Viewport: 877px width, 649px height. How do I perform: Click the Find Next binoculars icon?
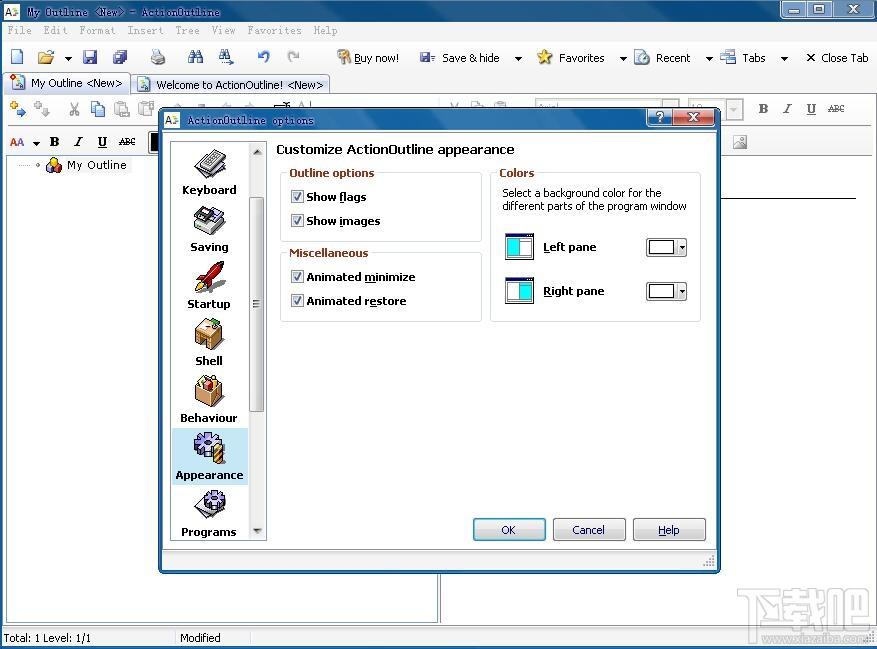[225, 57]
